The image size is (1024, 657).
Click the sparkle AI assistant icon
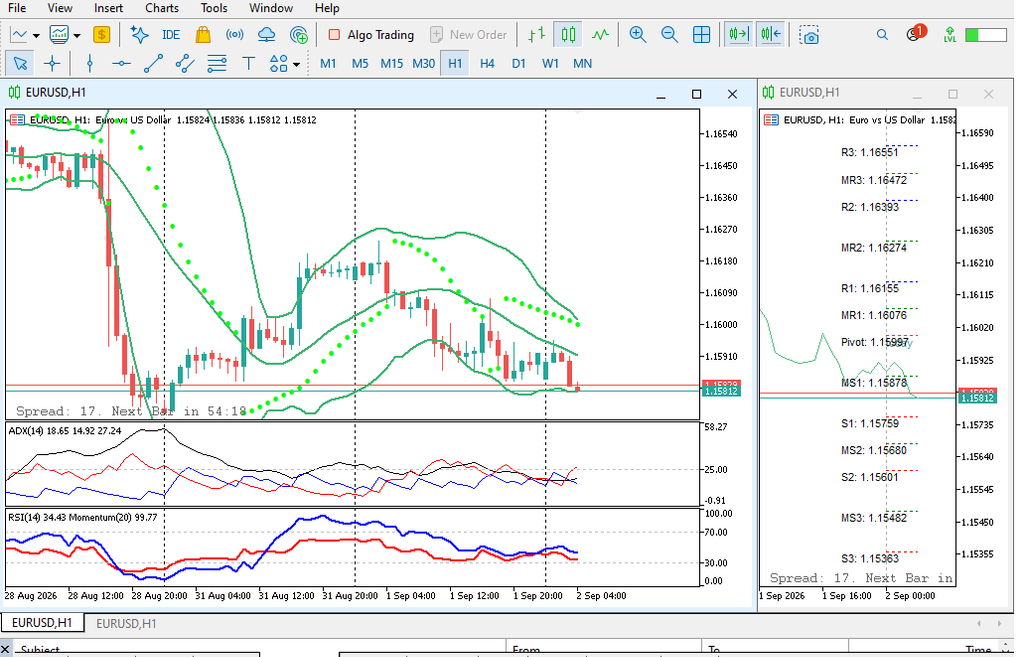(x=139, y=35)
